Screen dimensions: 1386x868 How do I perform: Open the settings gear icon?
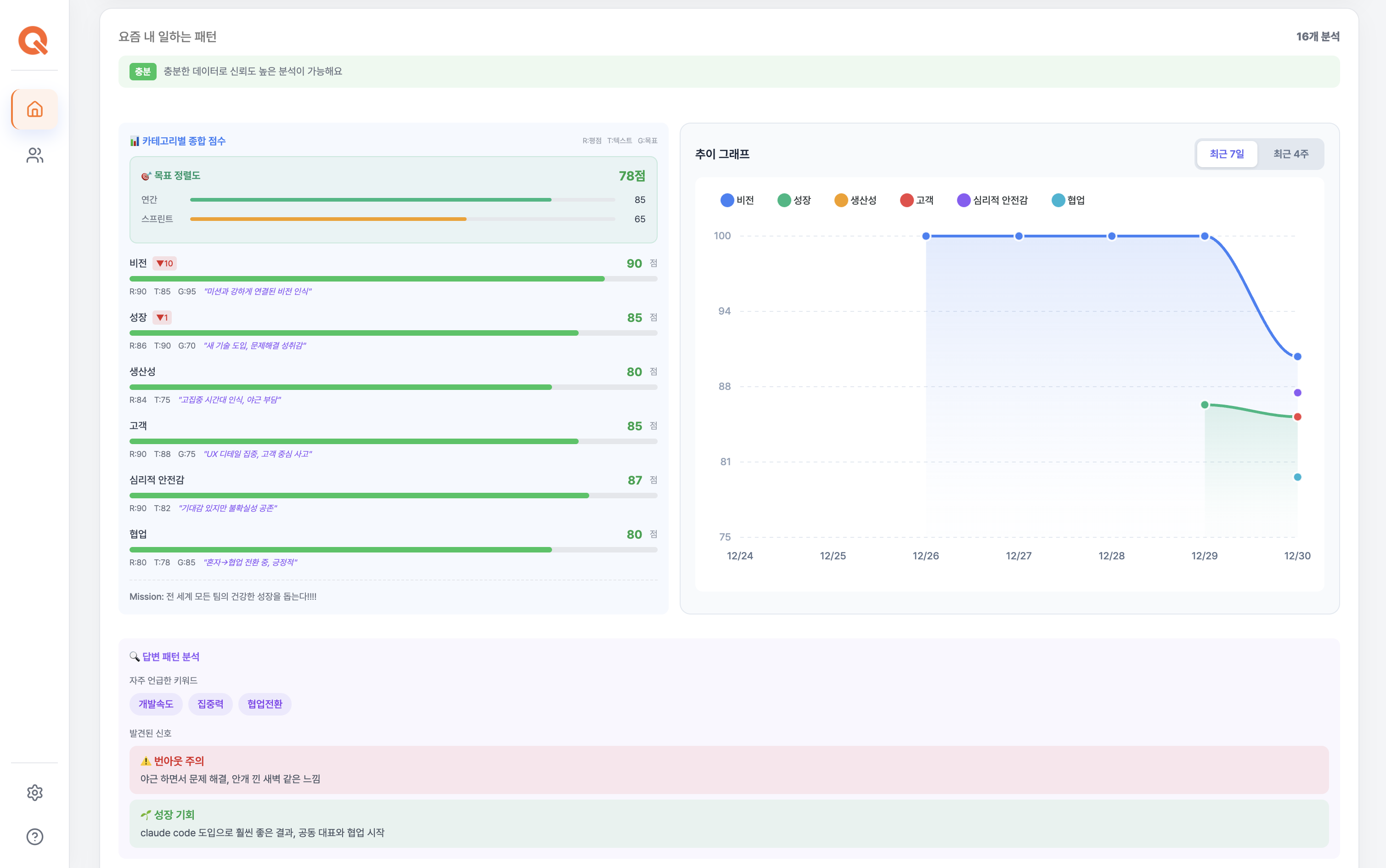click(x=34, y=793)
